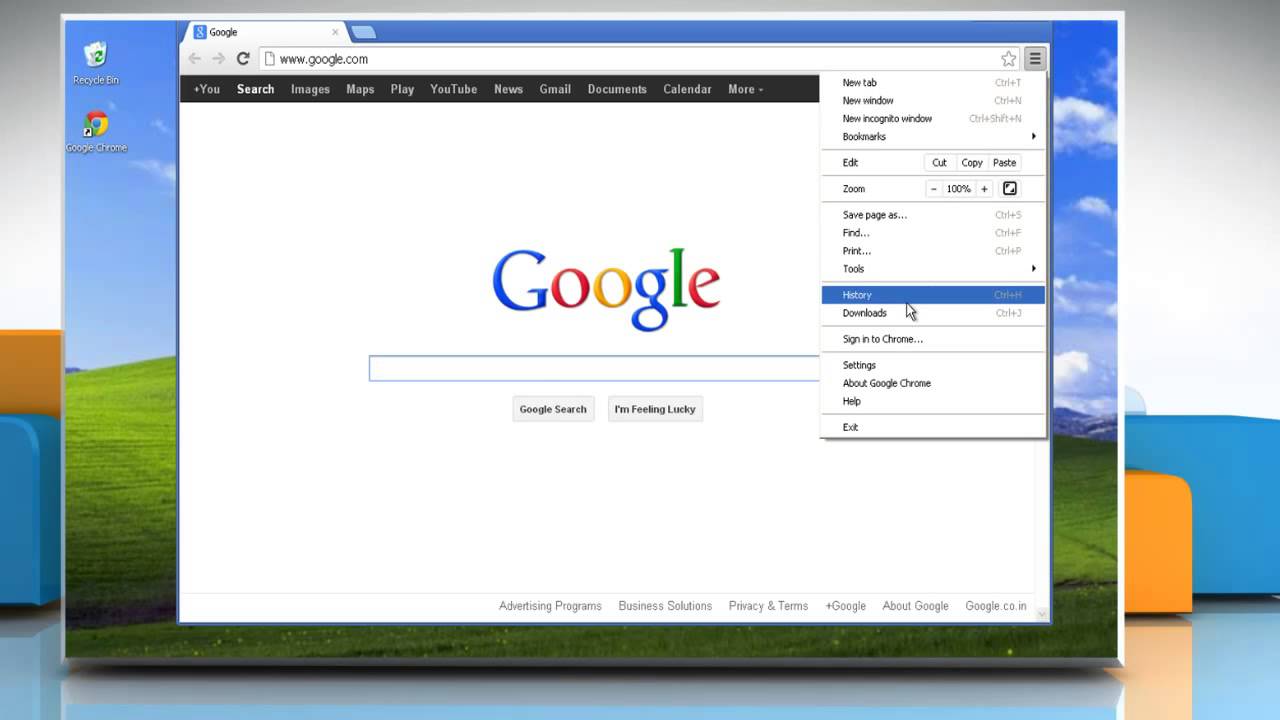Screen dimensions: 1280x720
Task: Choose New window in the menu
Action: click(x=933, y=101)
